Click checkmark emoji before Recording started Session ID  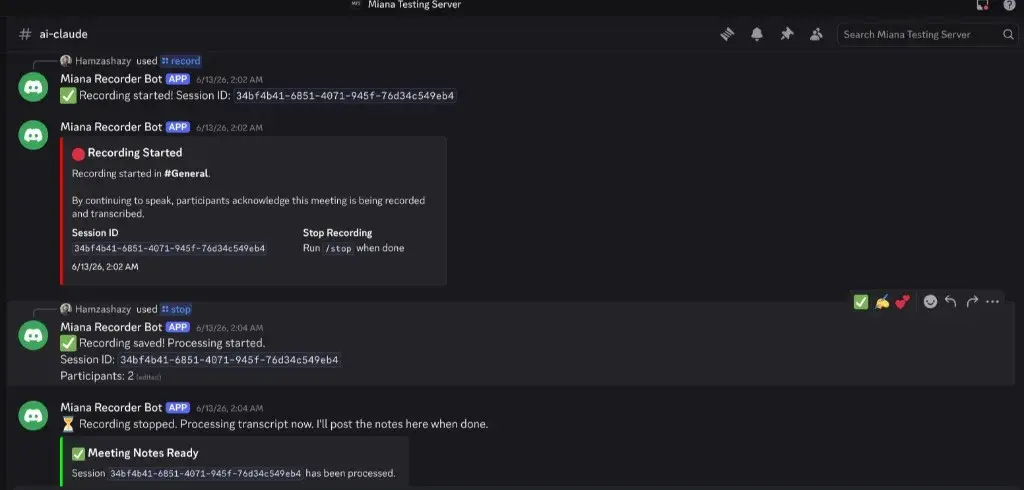pyautogui.click(x=68, y=96)
